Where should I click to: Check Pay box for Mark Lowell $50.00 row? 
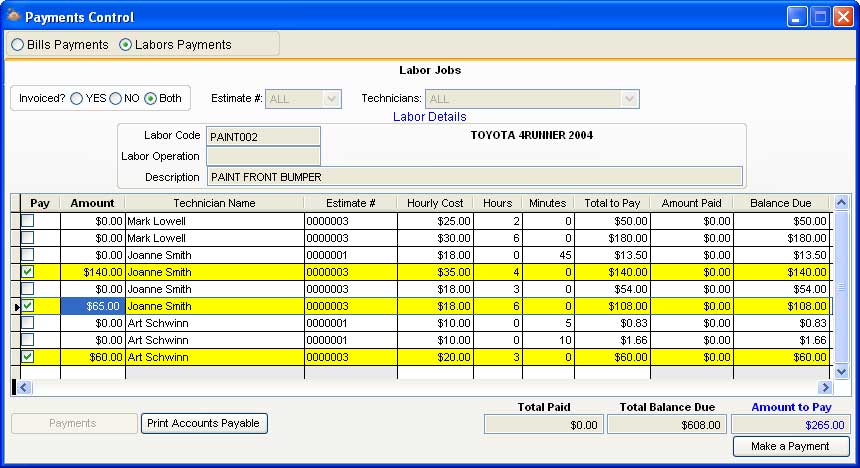pos(27,221)
